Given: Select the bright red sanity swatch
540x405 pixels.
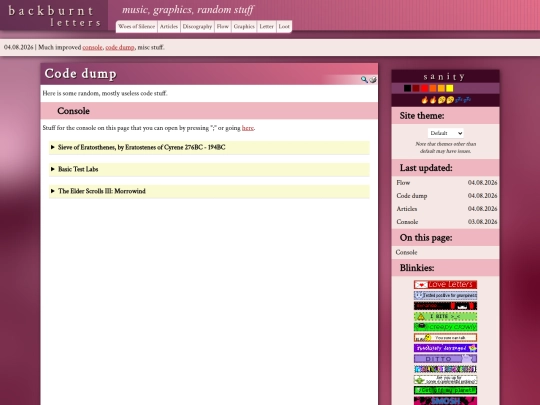Looking at the screenshot, I should pyautogui.click(x=424, y=88).
